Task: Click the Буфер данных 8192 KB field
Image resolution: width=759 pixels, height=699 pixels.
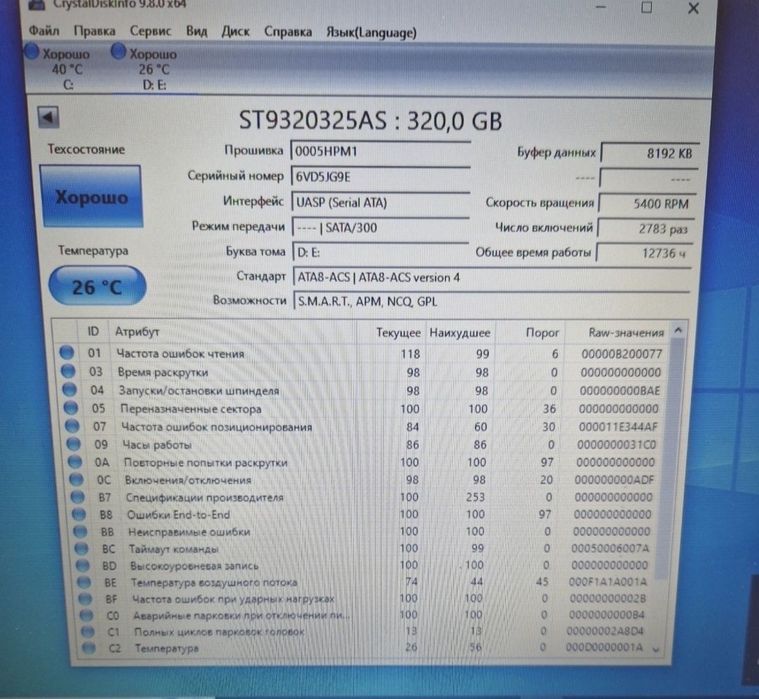Action: click(x=650, y=153)
